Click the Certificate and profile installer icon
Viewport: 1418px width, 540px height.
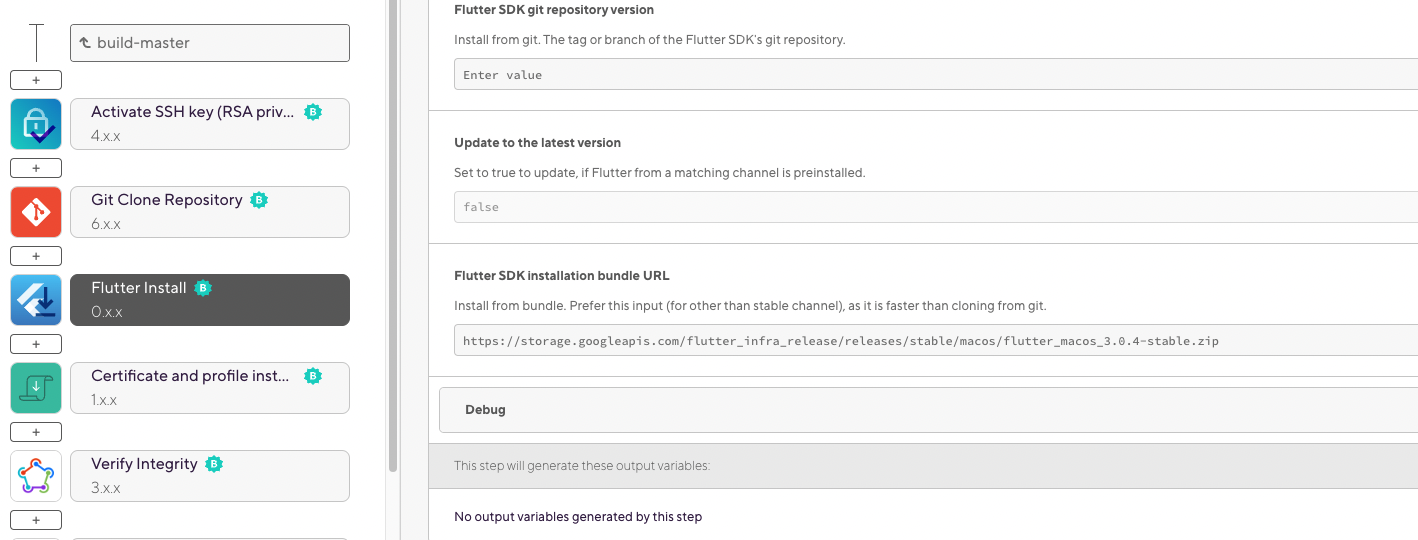pyautogui.click(x=36, y=388)
